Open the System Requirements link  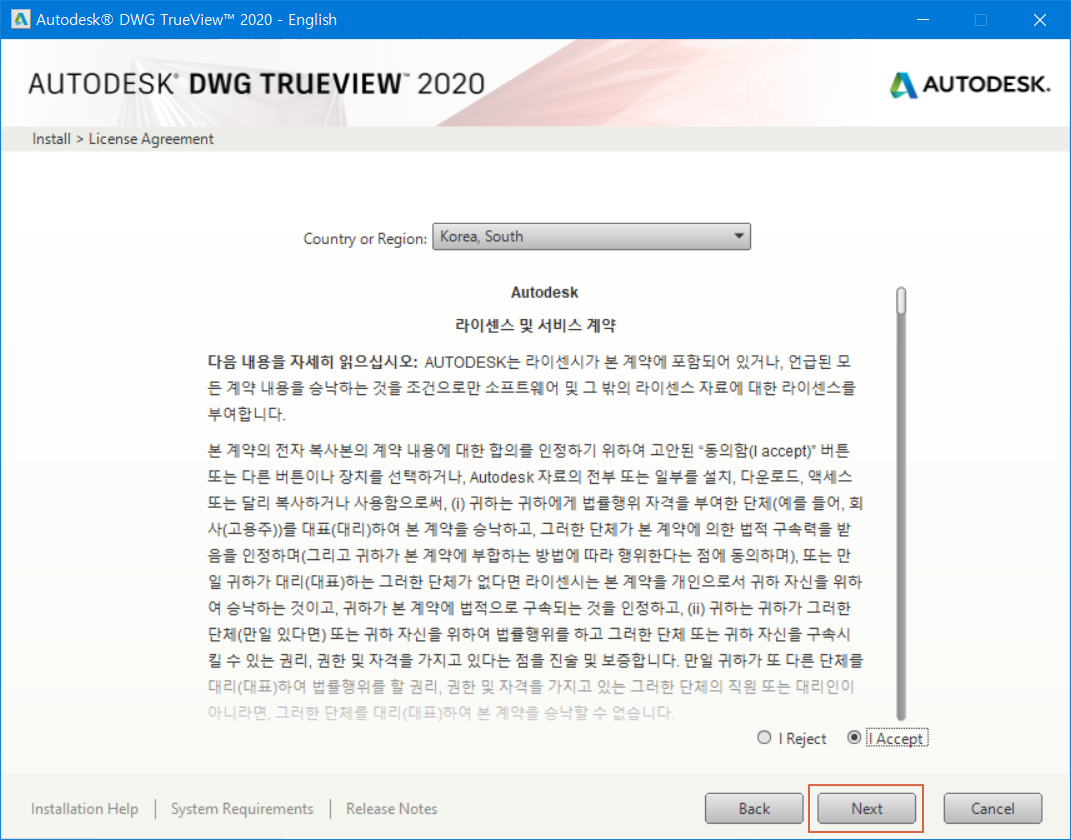242,809
